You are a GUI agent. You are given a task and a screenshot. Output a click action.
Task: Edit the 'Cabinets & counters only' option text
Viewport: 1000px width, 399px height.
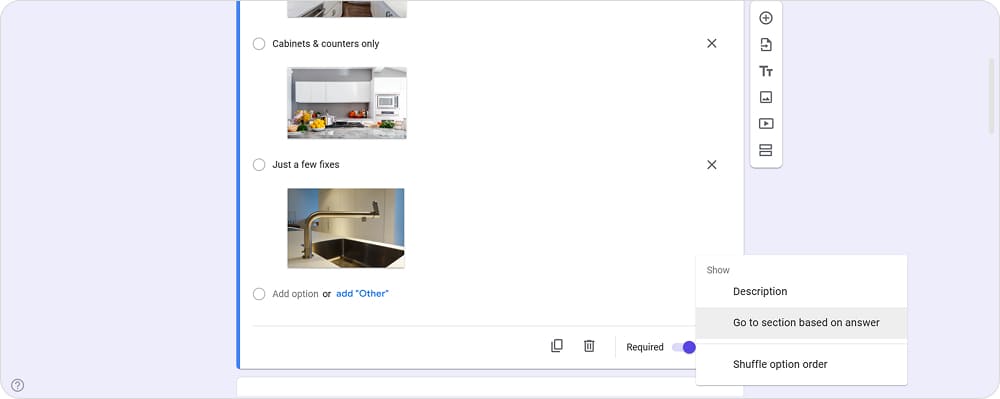pos(326,44)
